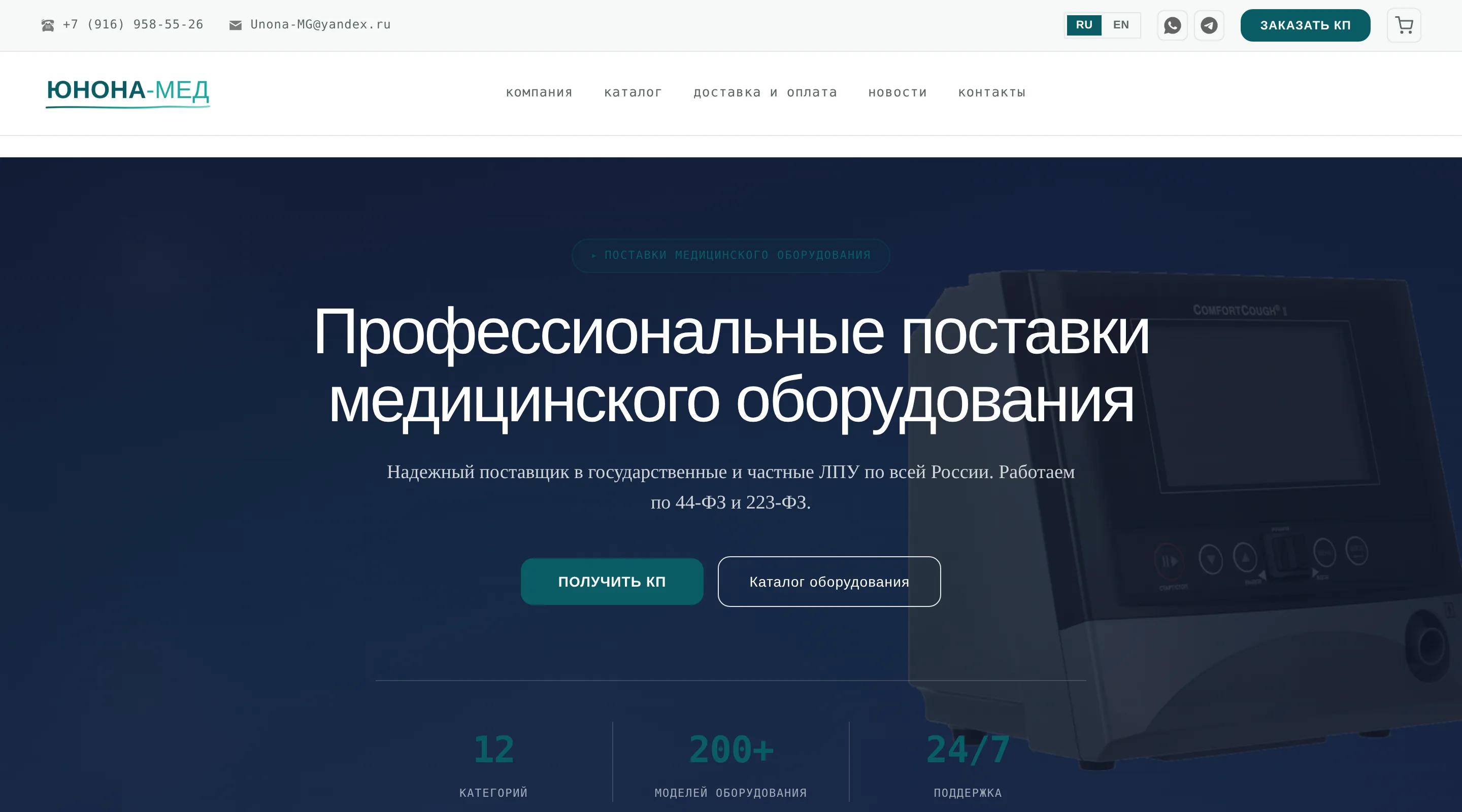Open the компания menu item
The width and height of the screenshot is (1462, 812).
point(539,92)
